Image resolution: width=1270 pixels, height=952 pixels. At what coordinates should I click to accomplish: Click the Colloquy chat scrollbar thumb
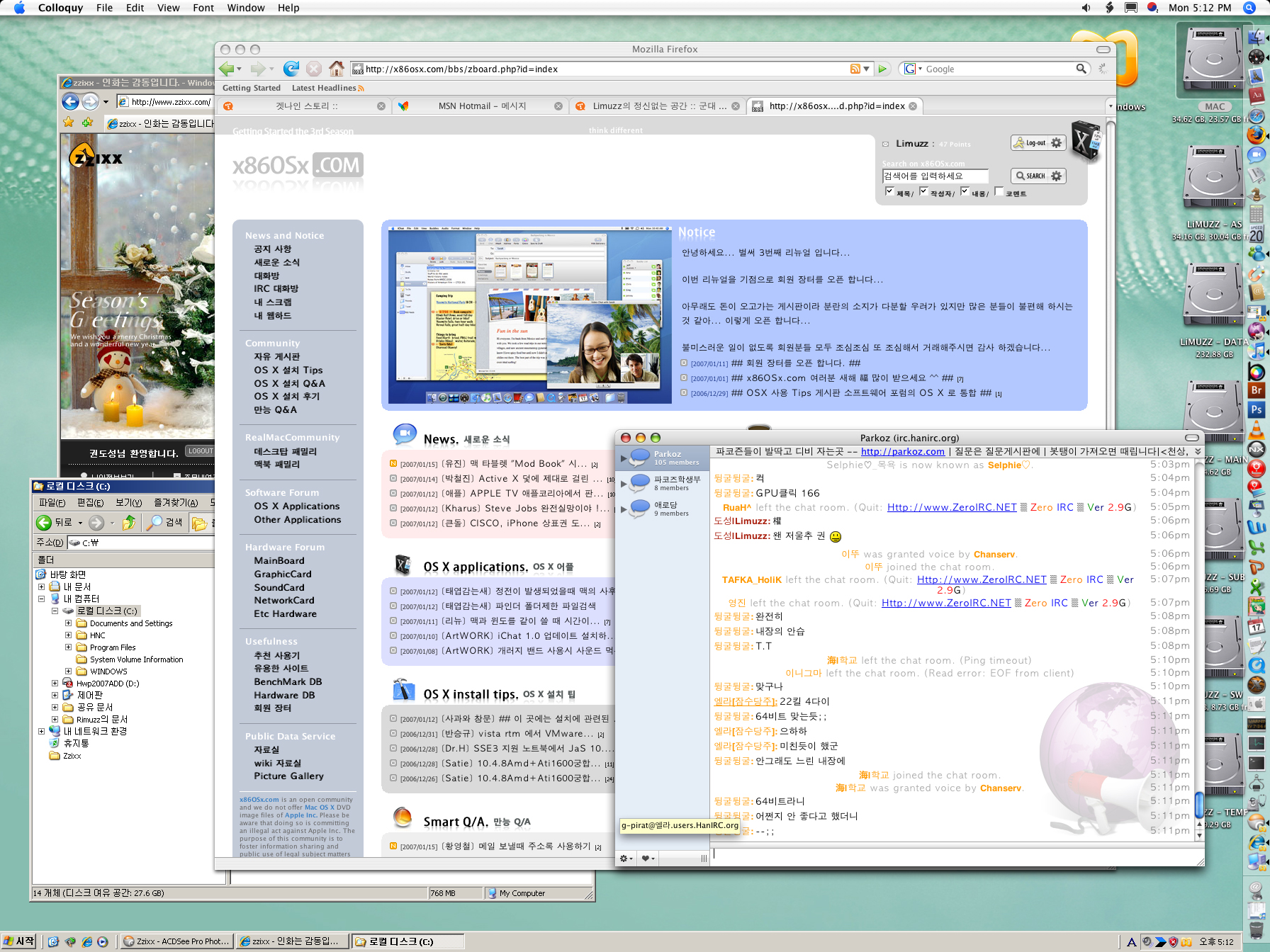click(x=1199, y=805)
